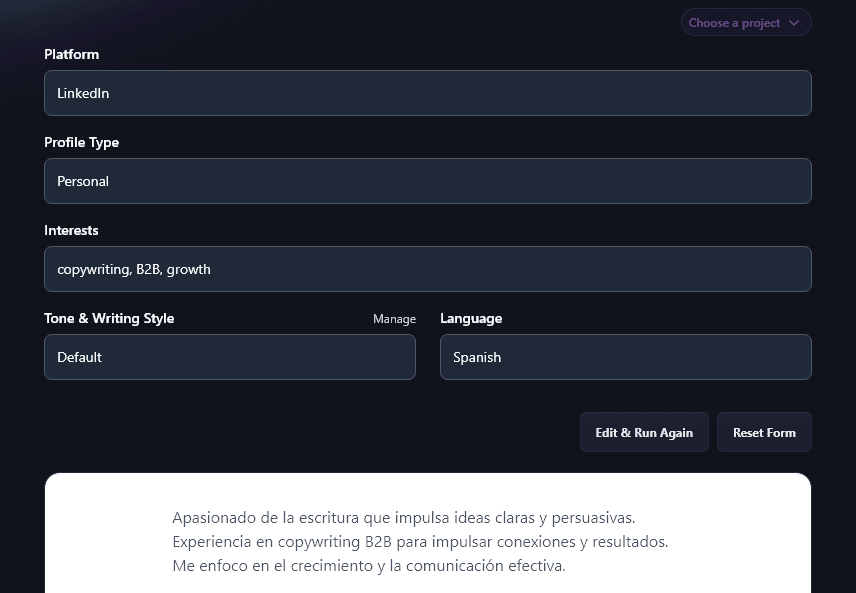856x593 pixels.
Task: Select the generated Spanish bio text
Action: click(x=420, y=541)
